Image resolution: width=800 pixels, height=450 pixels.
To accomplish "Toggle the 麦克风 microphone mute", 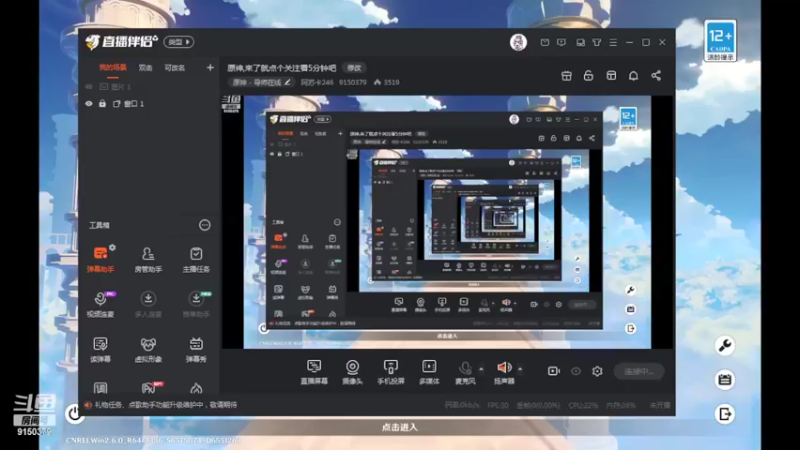I will tap(465, 372).
